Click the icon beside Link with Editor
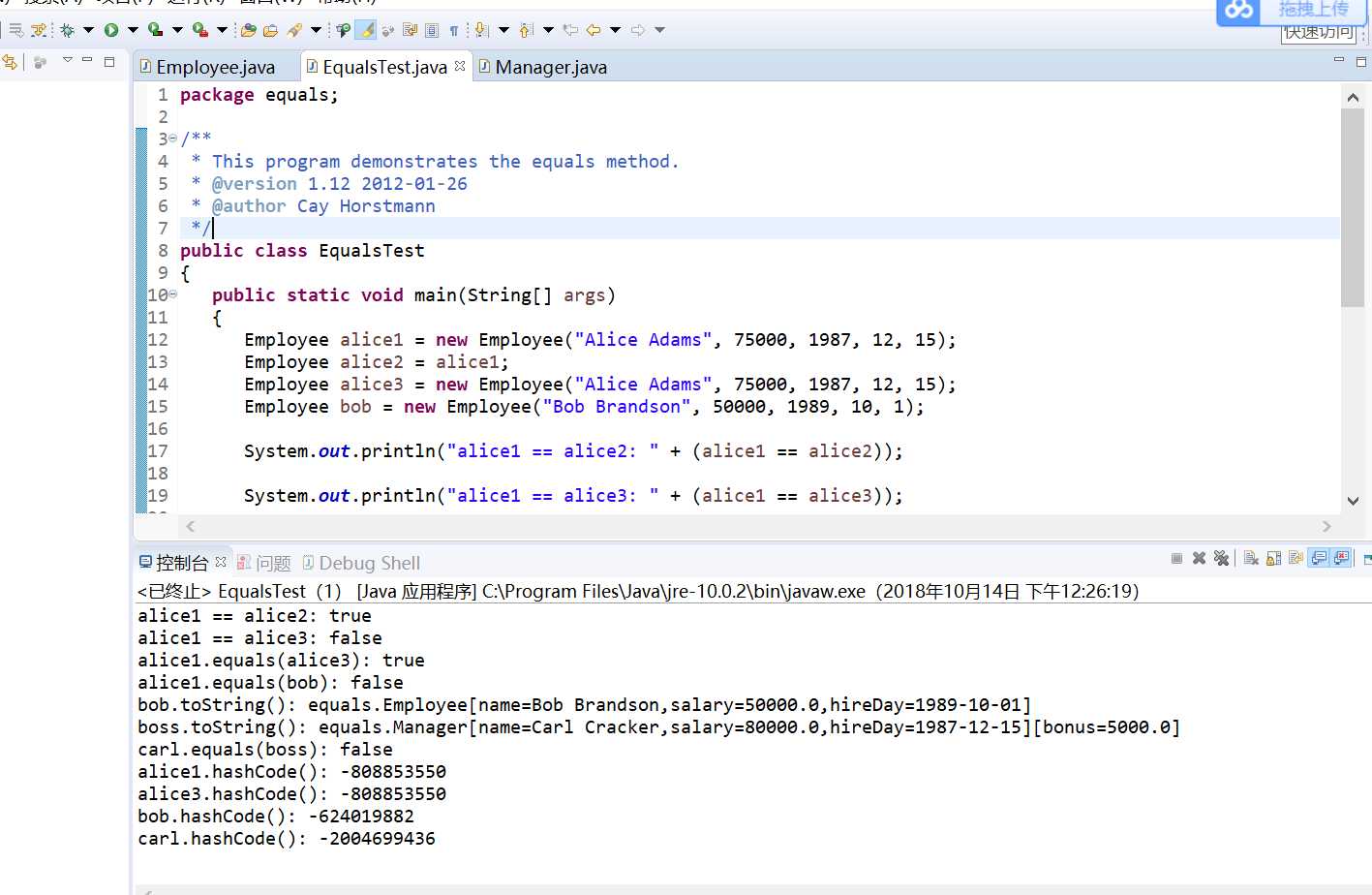This screenshot has height=895, width=1372. click(x=40, y=62)
